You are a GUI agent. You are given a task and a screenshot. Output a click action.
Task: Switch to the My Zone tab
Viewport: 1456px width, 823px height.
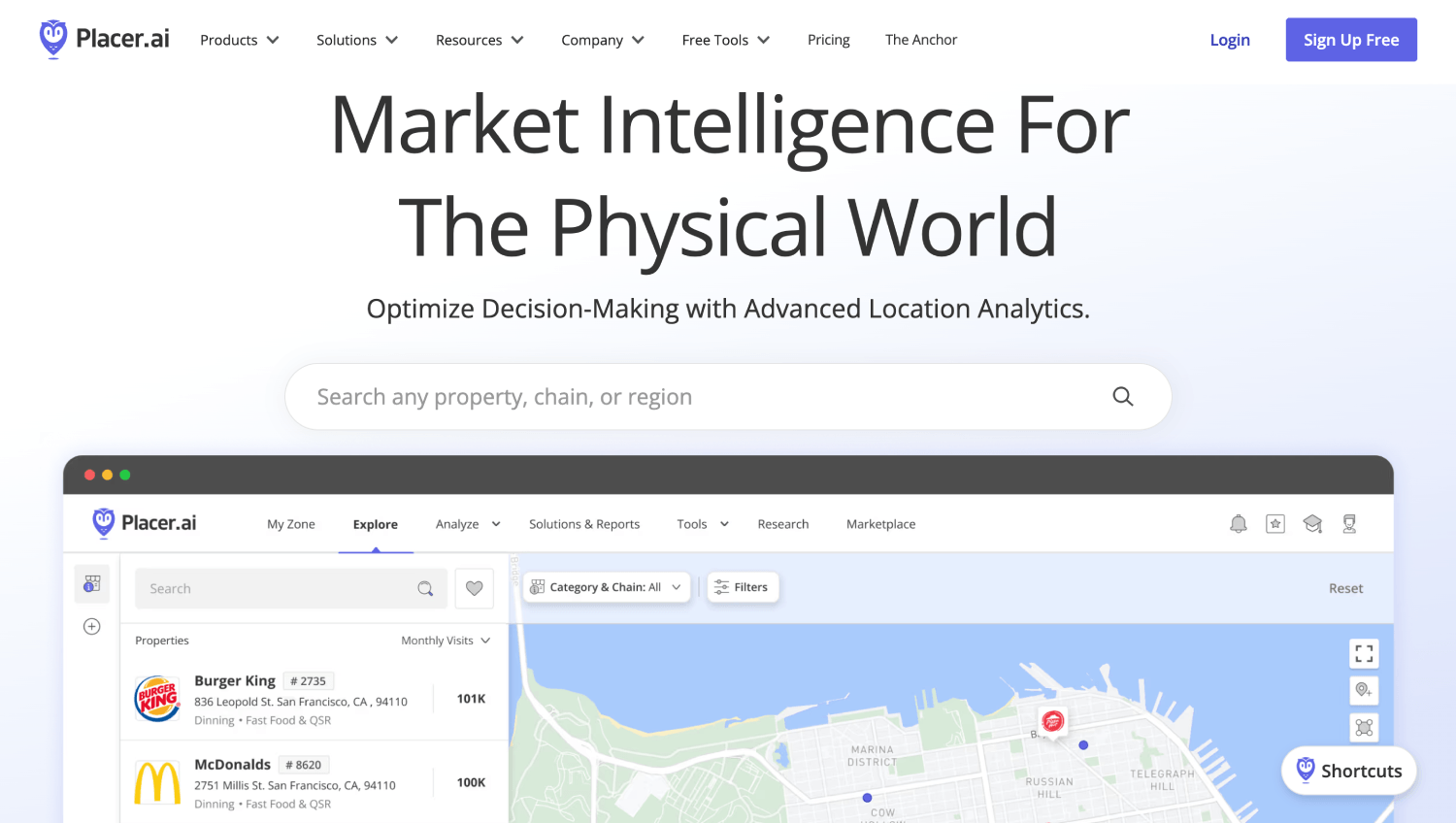point(291,524)
